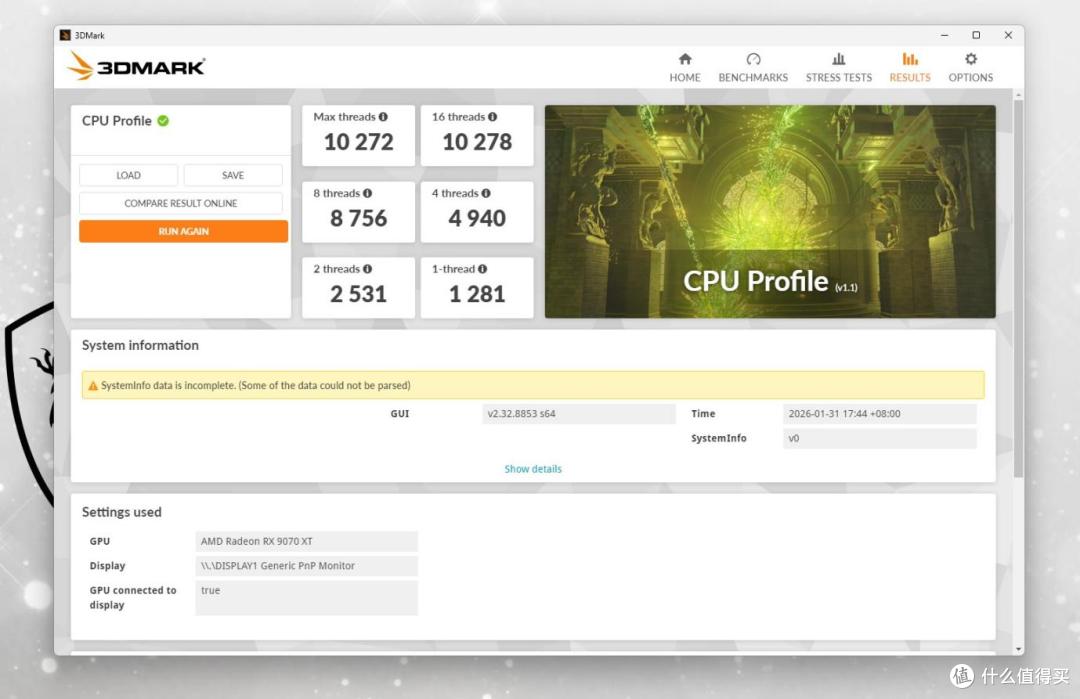Click COMPARE RESULT ONLINE button

180,203
